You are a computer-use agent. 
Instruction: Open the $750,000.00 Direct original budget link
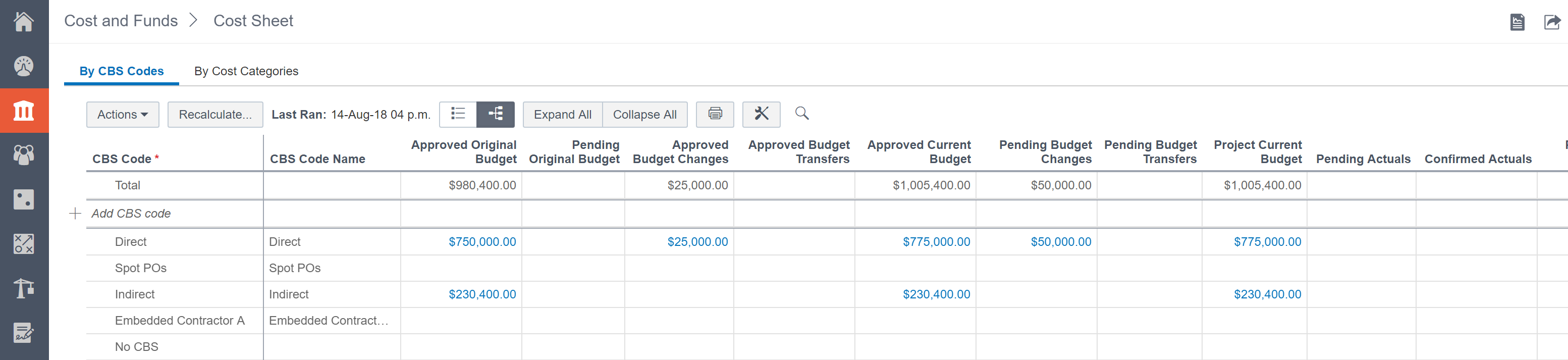[x=482, y=242]
